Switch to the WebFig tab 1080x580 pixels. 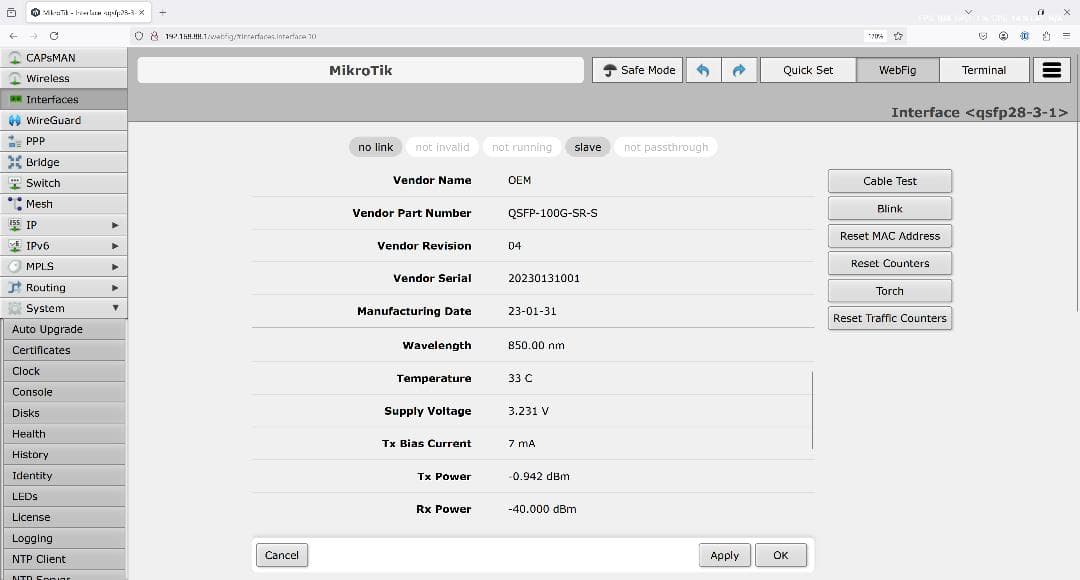[x=897, y=70]
